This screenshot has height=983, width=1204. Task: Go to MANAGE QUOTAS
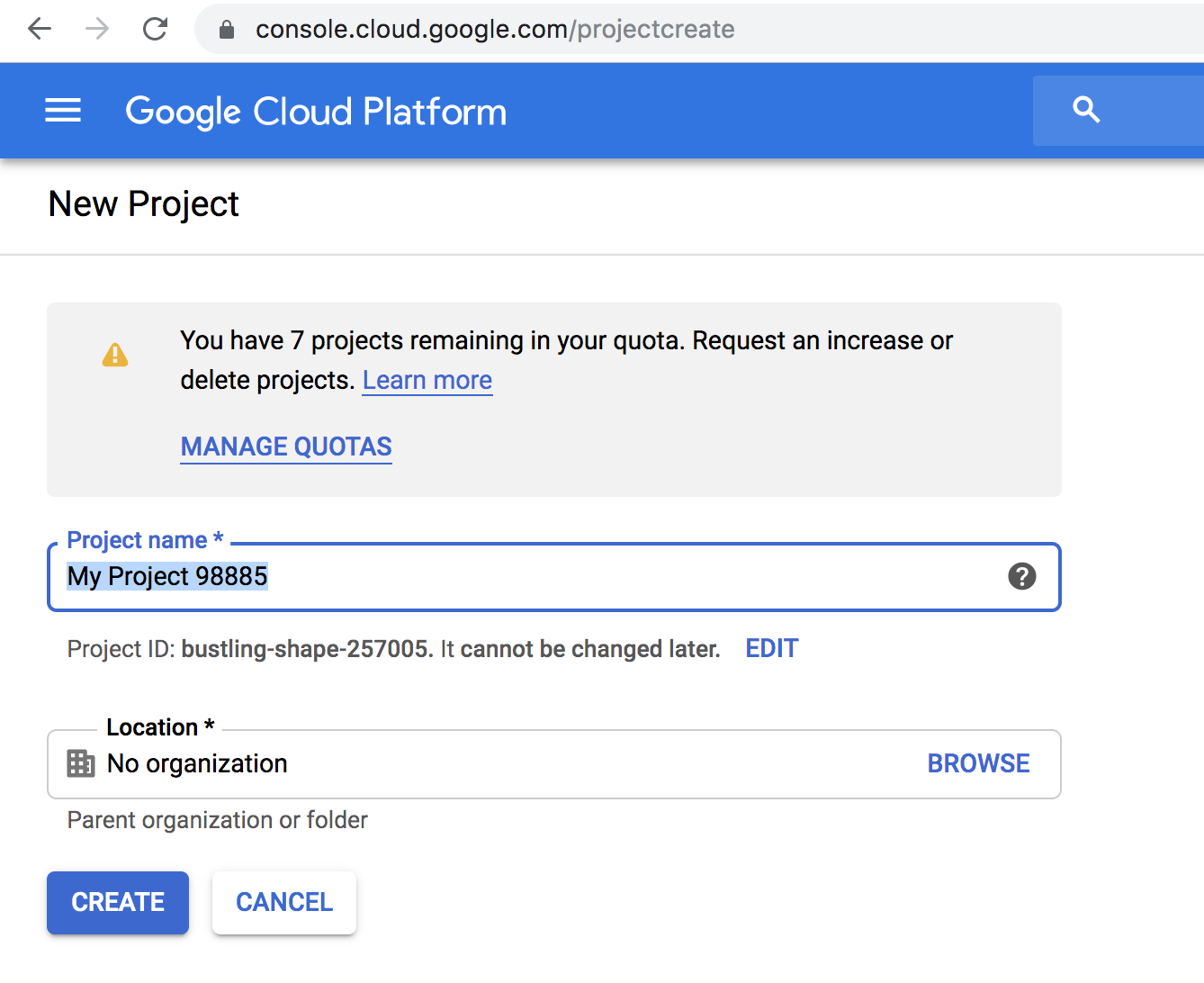[x=286, y=446]
